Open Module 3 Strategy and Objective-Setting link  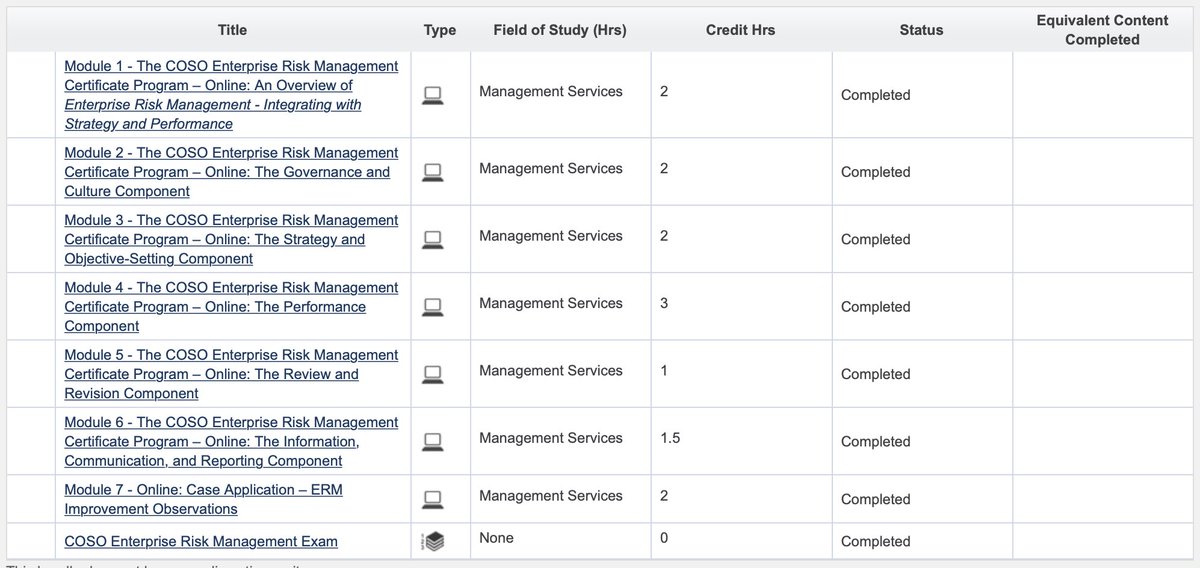coord(231,239)
